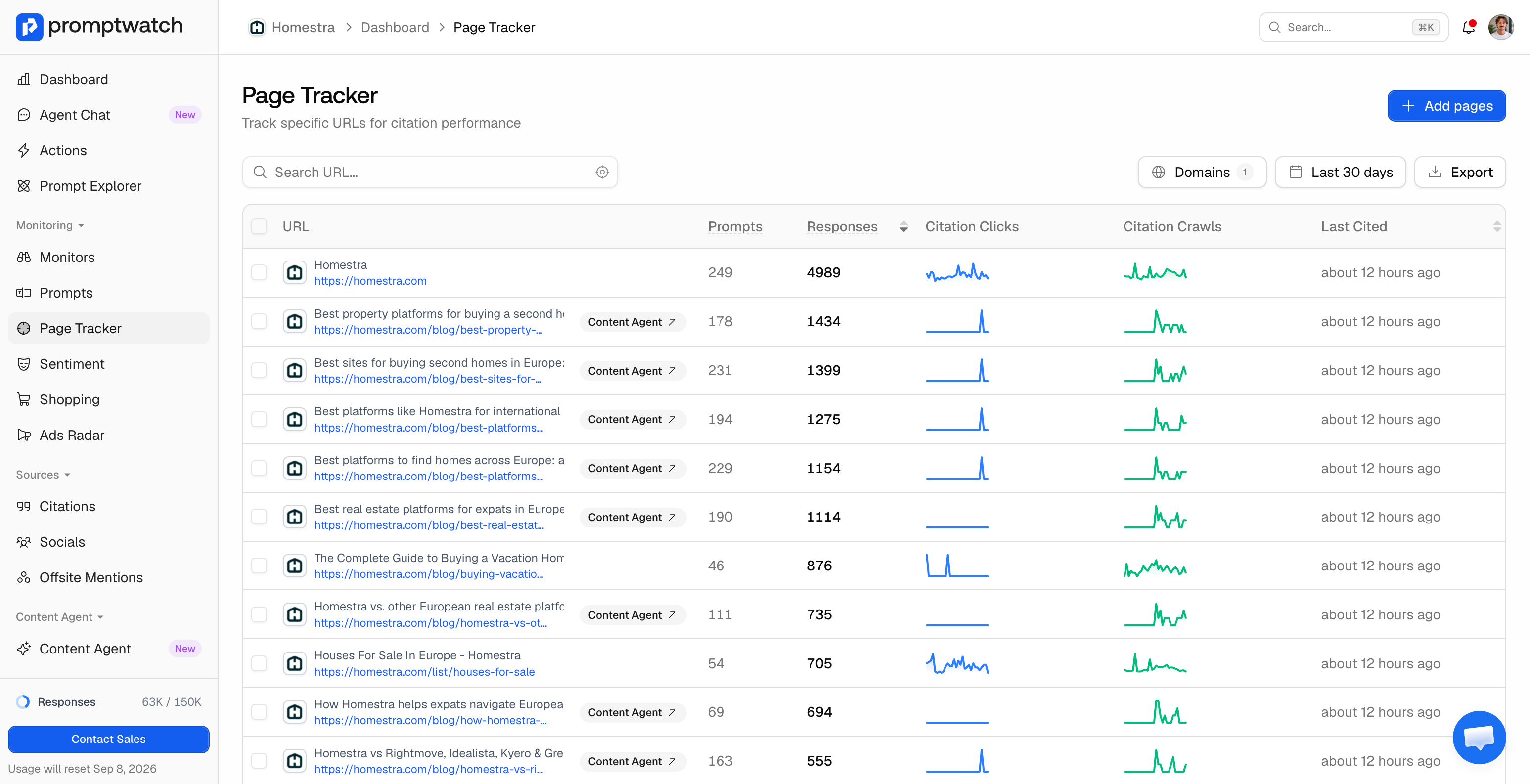The height and width of the screenshot is (784, 1530).
Task: Collapse the Monitoring section
Action: tap(50, 226)
